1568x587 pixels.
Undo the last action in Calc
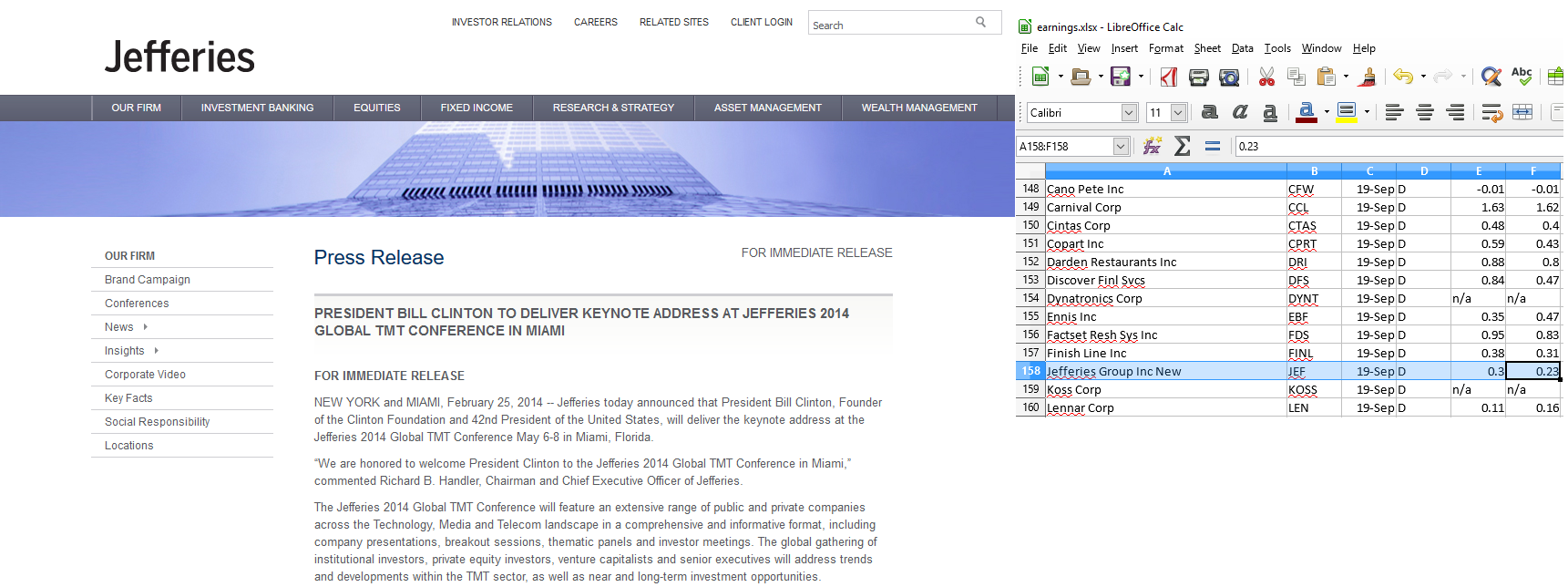1403,77
